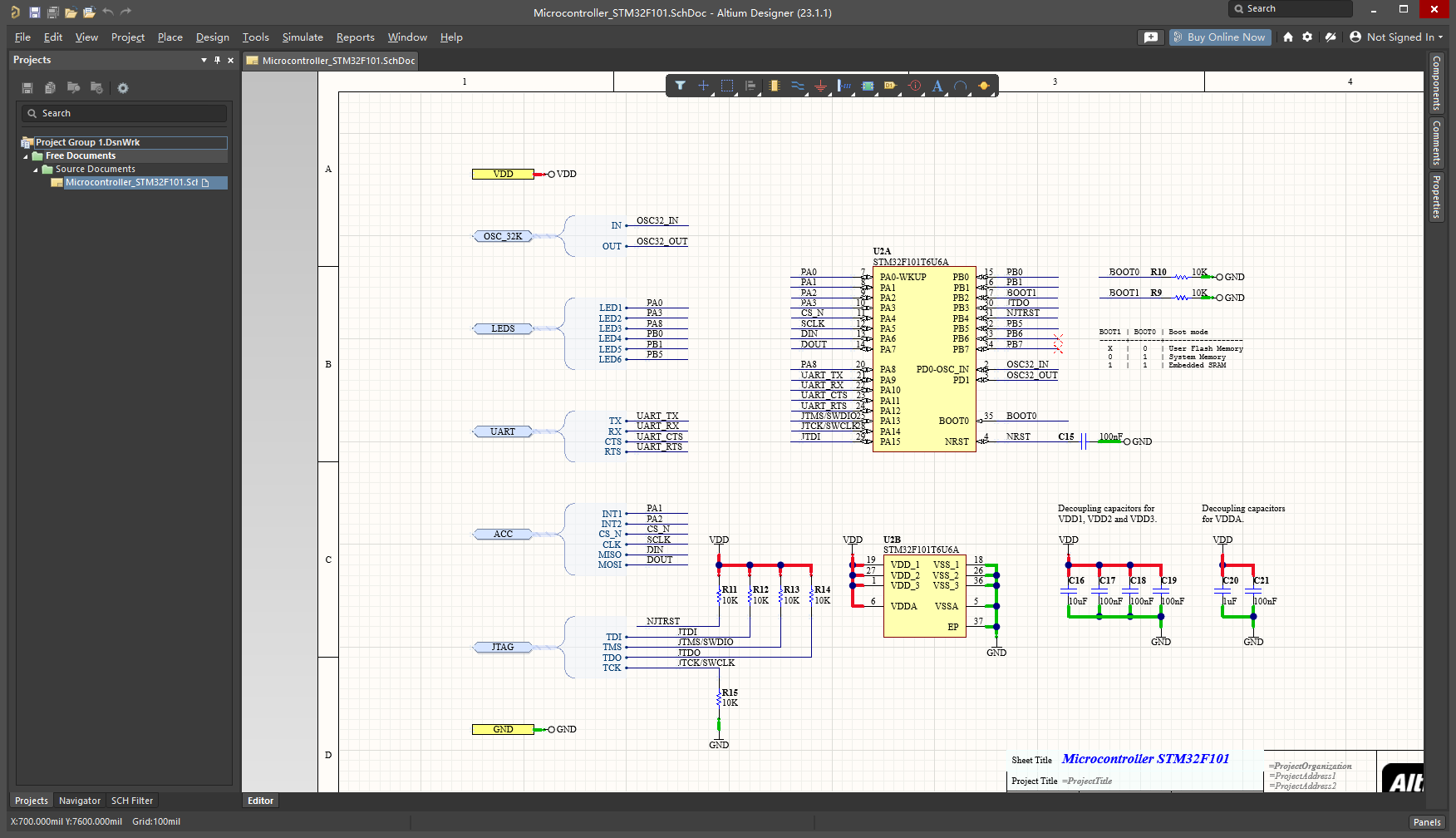Select the Place Port D1 tool
The width and height of the screenshot is (1456, 838).
(x=891, y=86)
